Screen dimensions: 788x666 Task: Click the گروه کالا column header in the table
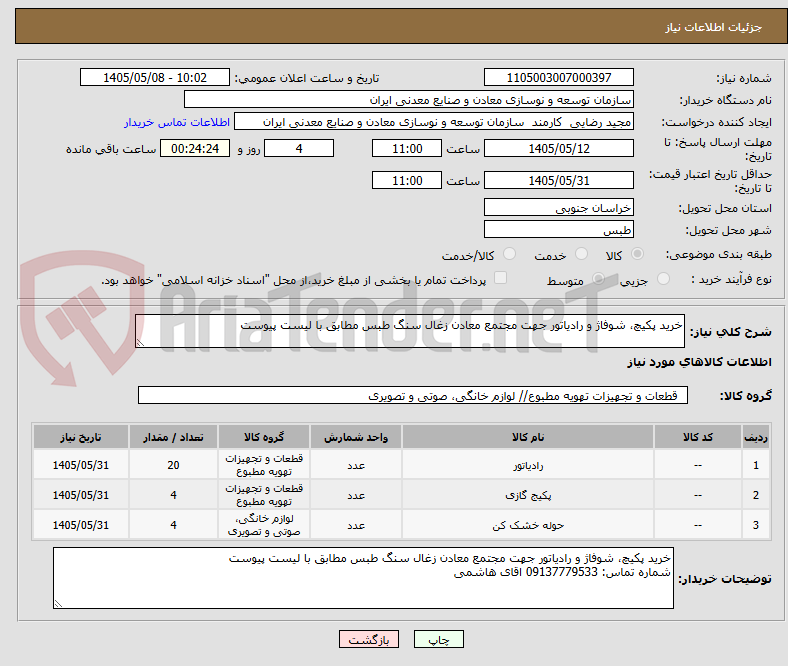264,437
